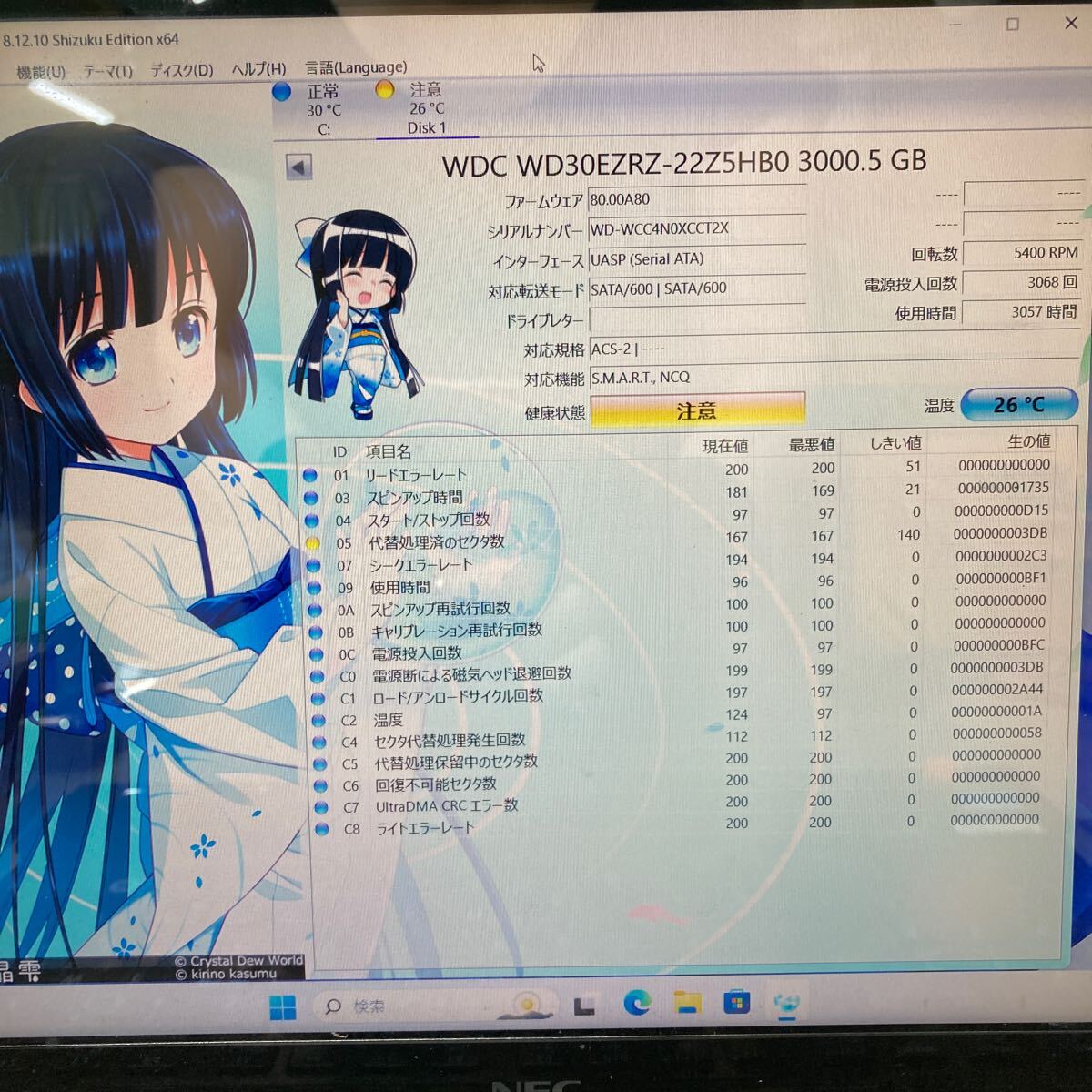Click the 生の値 column header
The height and width of the screenshot is (1092, 1092).
(1028, 440)
